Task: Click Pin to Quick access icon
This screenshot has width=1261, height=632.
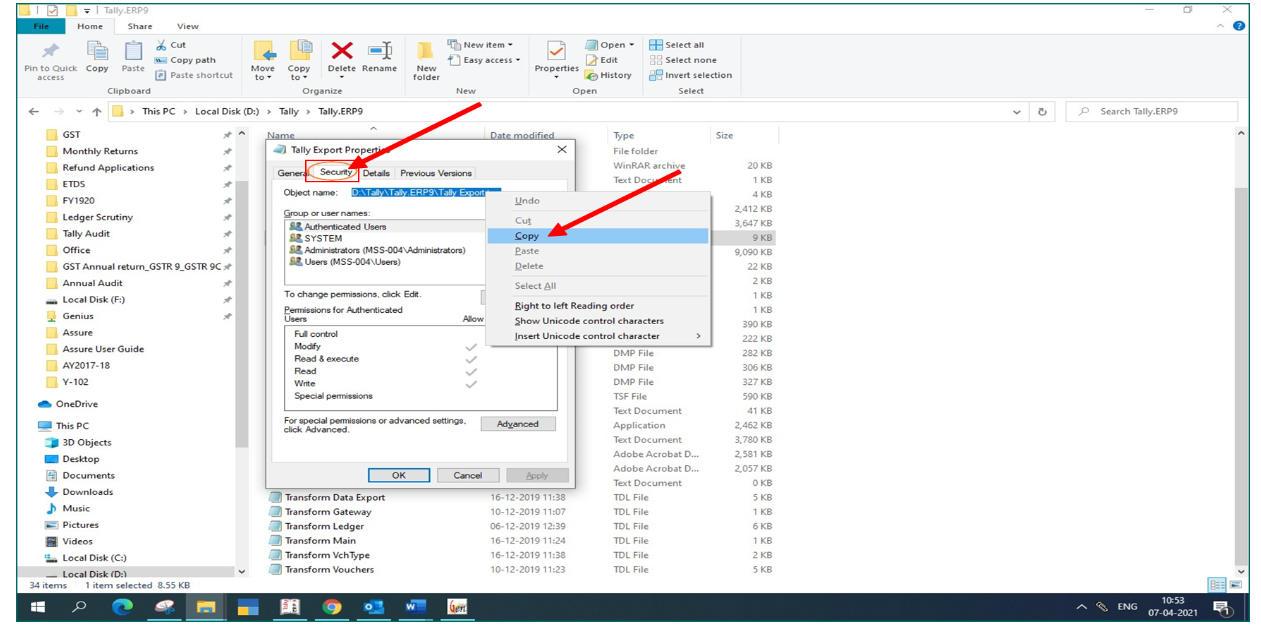Action: tap(50, 50)
